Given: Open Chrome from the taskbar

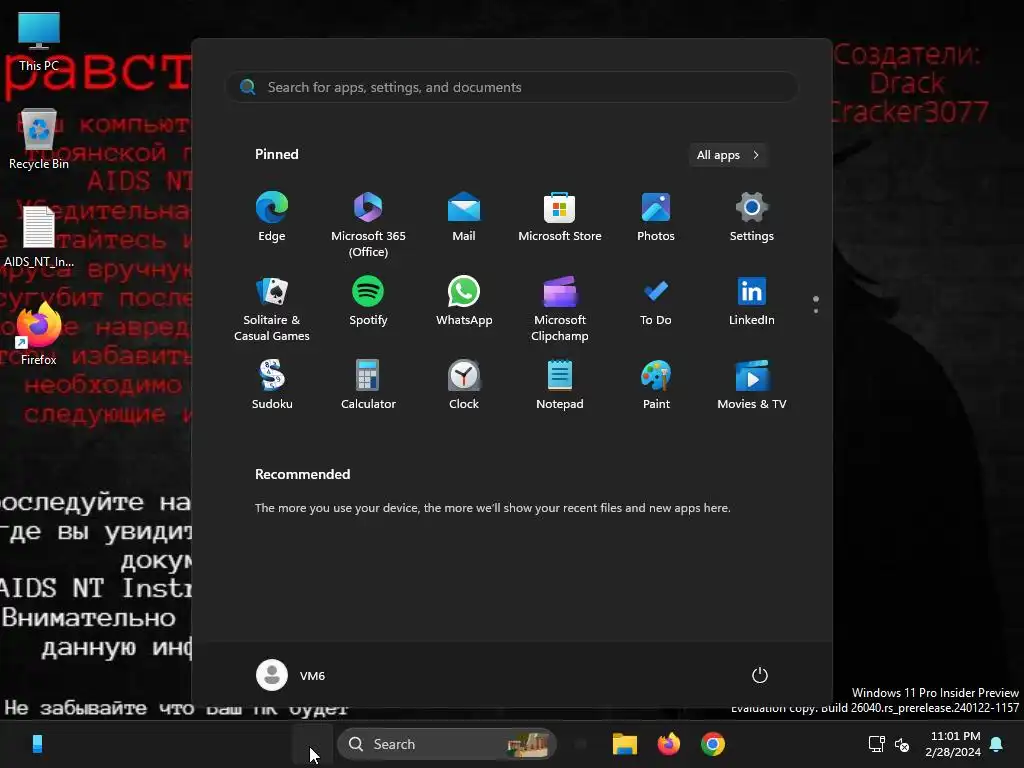Looking at the screenshot, I should click(x=712, y=744).
